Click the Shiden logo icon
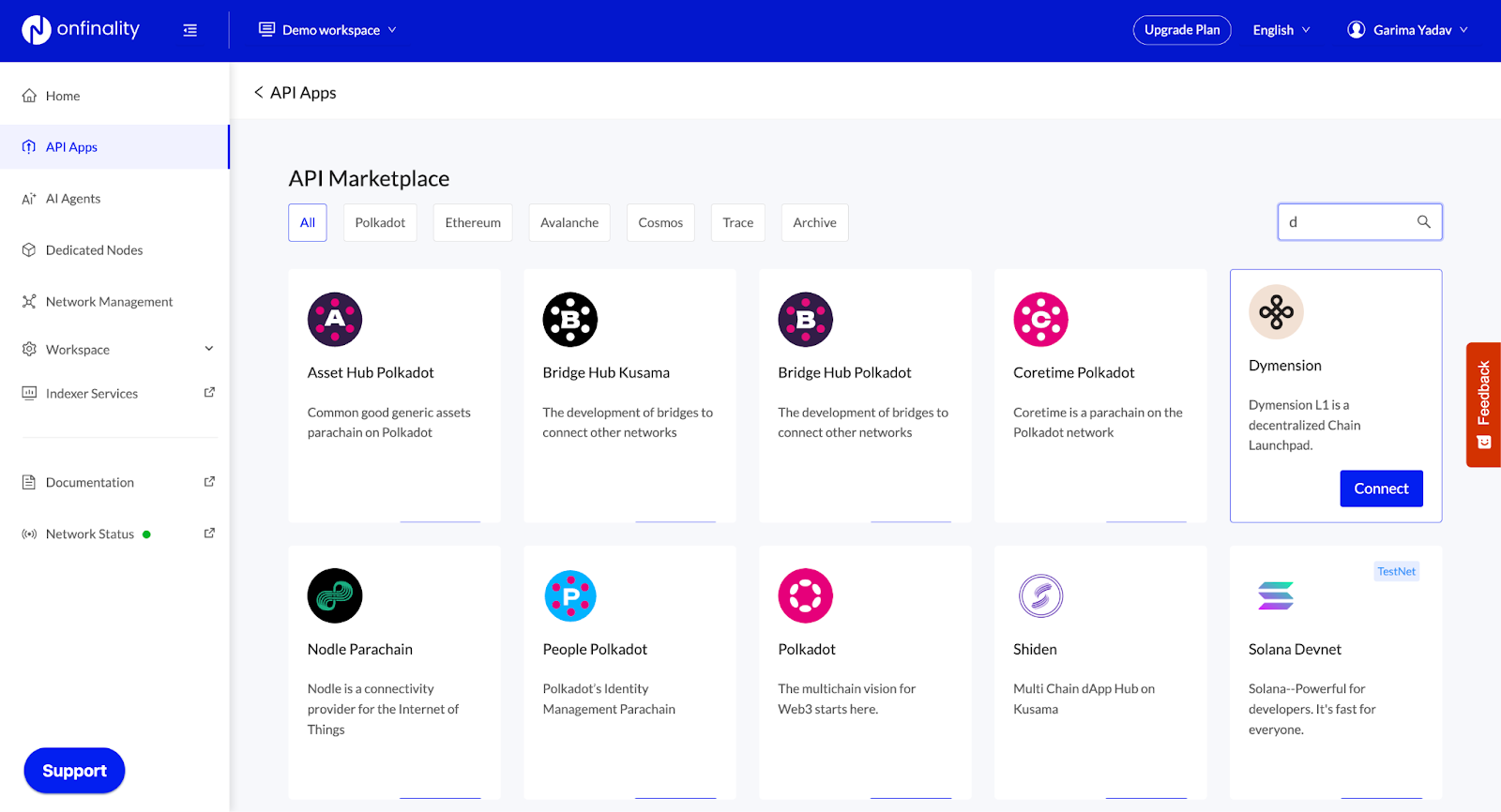Screen dimensions: 1501x812 (1041, 595)
